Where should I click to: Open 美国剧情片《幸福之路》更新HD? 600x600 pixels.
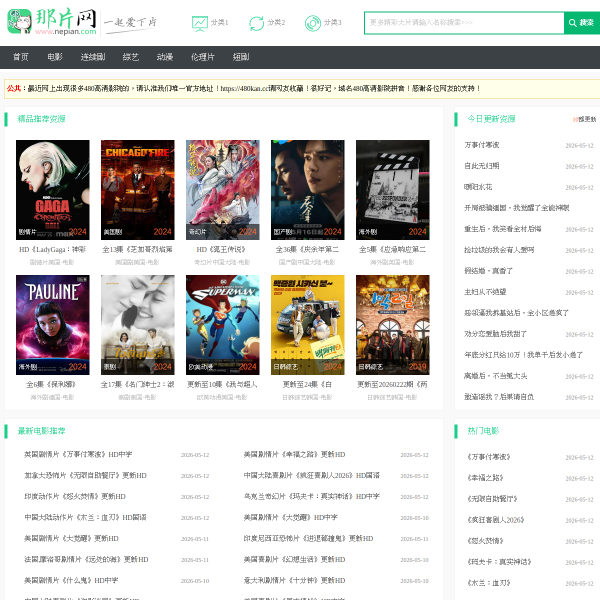(x=294, y=455)
